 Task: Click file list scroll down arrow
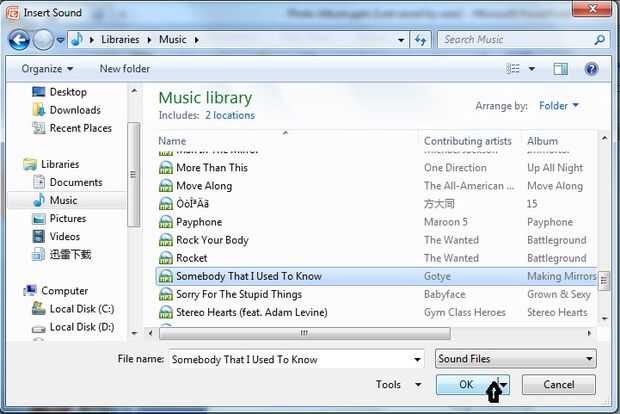[604, 318]
